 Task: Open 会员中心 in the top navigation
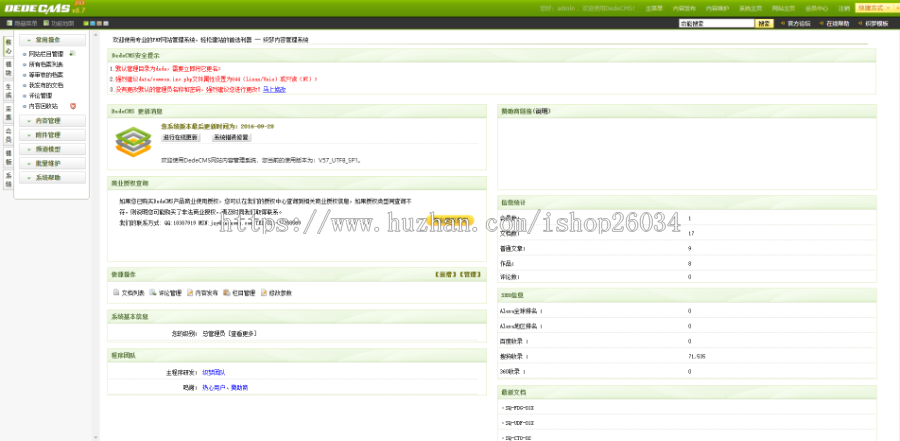point(817,9)
